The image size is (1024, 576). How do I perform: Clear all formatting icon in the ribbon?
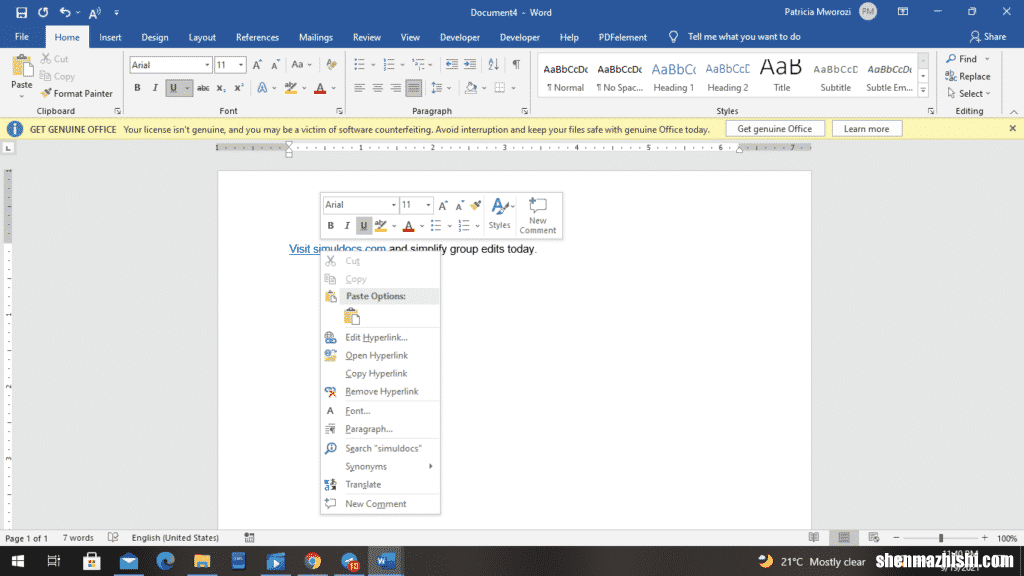pyautogui.click(x=331, y=65)
